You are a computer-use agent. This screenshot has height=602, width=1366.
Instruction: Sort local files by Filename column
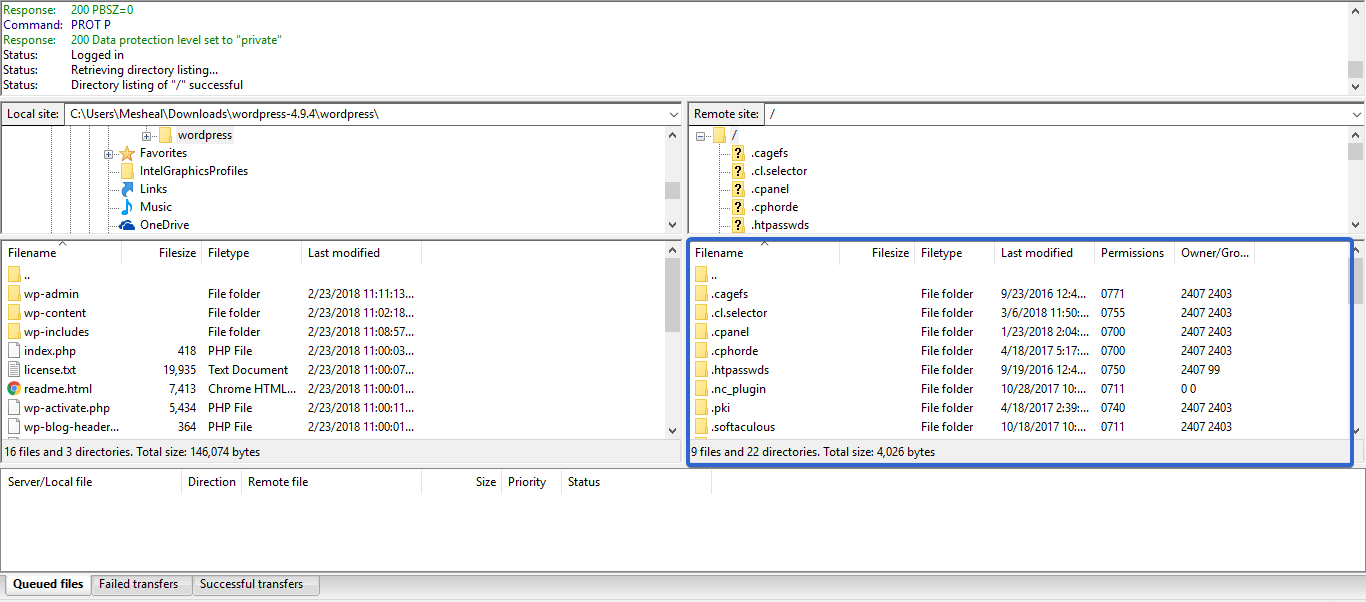[62, 253]
